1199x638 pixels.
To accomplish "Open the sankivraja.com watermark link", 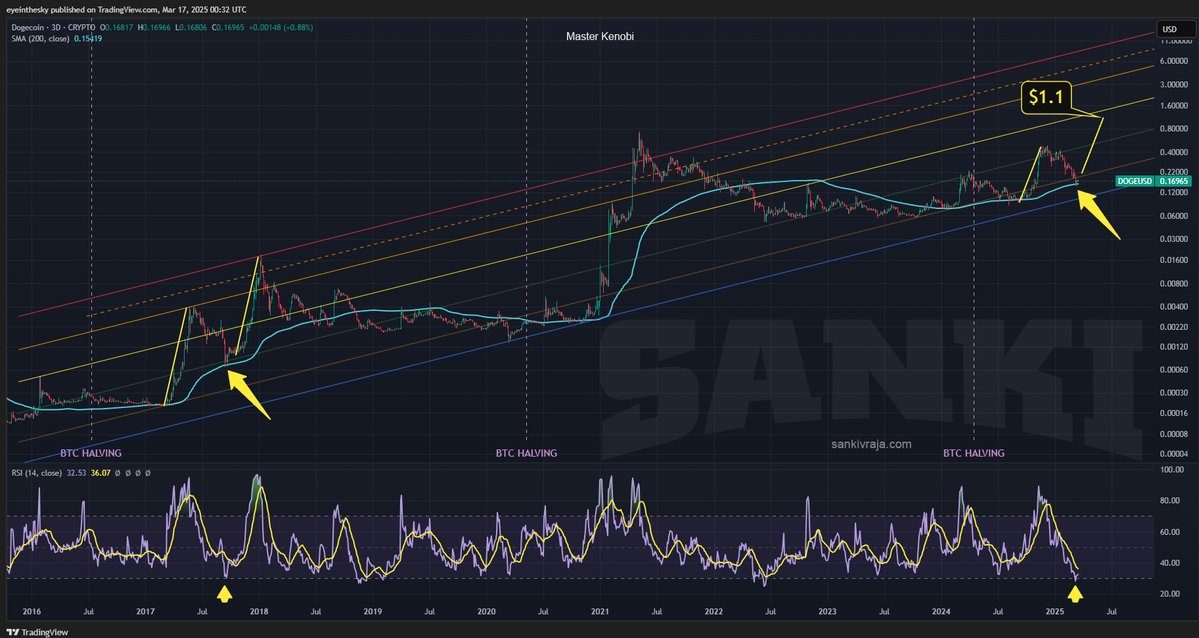I will pos(871,444).
